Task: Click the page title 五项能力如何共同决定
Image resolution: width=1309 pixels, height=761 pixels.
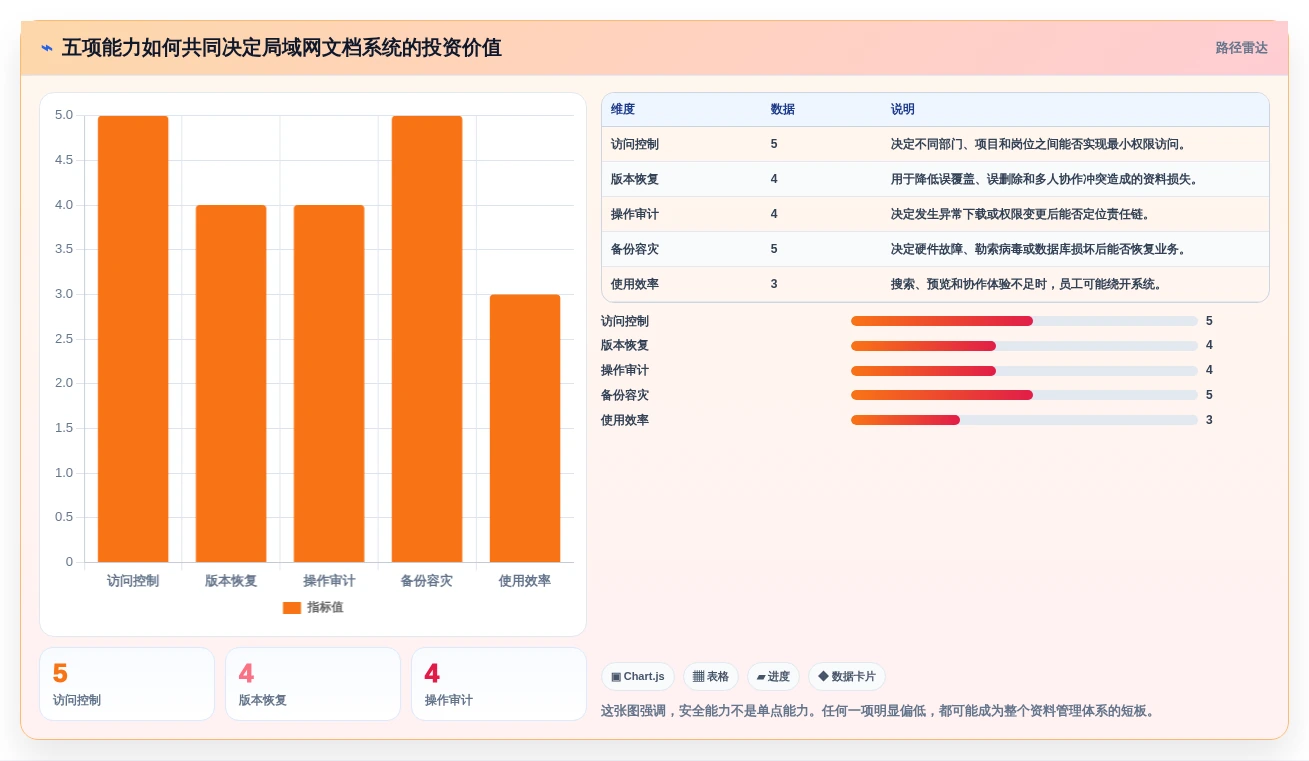Action: 282,48
